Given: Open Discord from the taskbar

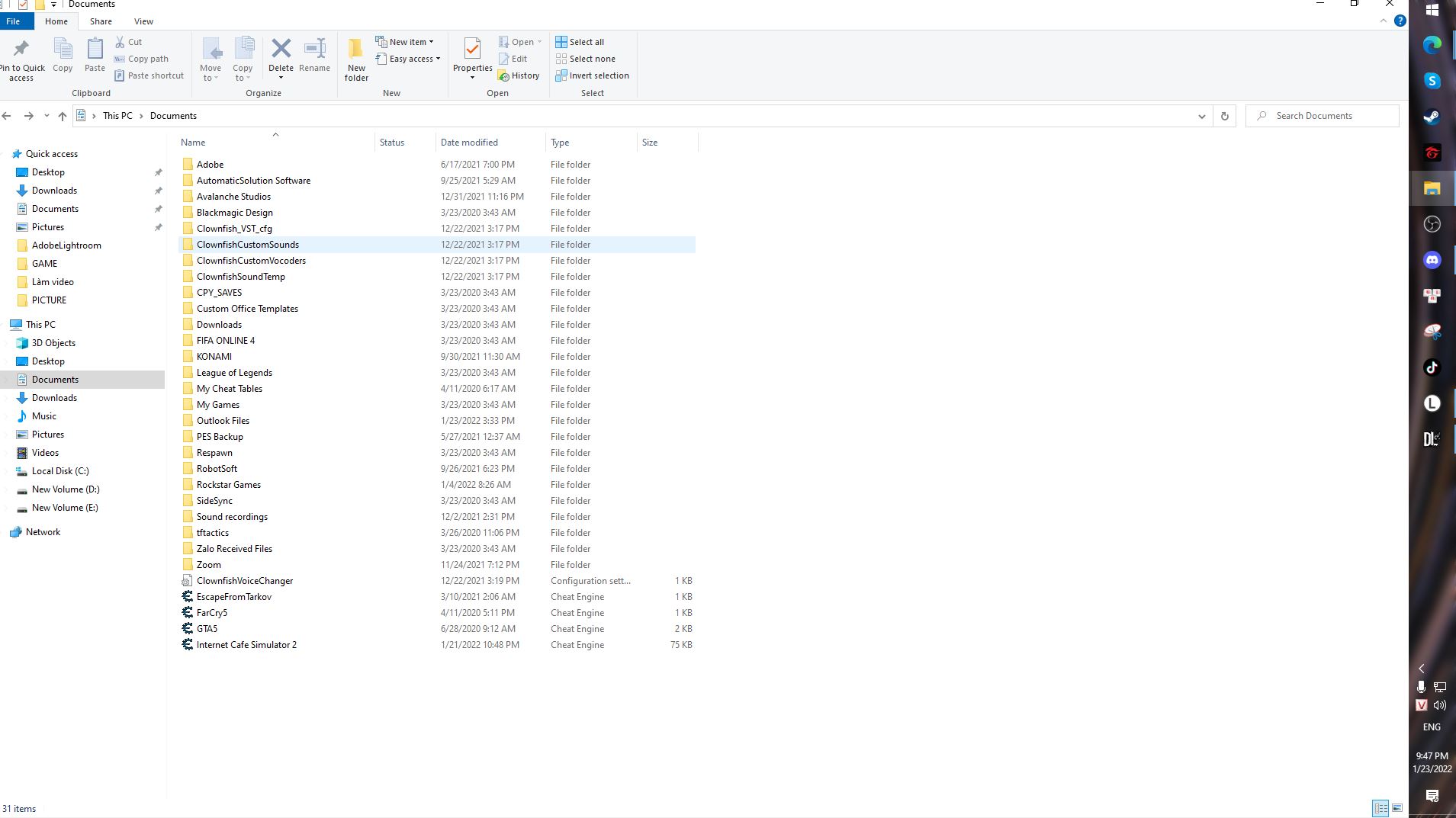Looking at the screenshot, I should 1432,260.
